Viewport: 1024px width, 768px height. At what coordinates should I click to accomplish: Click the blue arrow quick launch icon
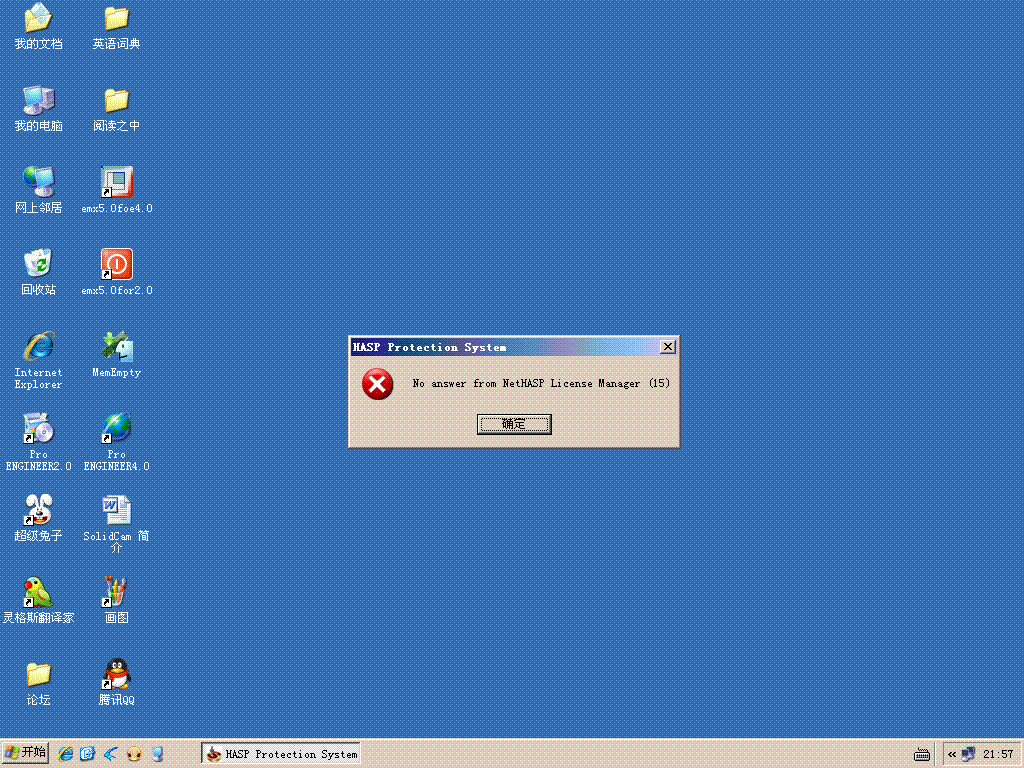pyautogui.click(x=111, y=754)
